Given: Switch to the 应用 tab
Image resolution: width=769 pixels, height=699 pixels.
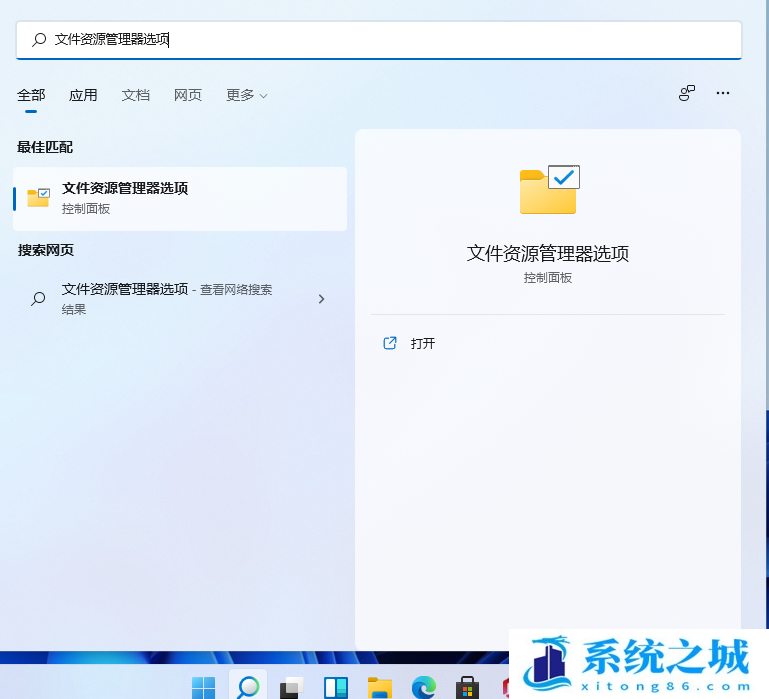Looking at the screenshot, I should coord(83,95).
